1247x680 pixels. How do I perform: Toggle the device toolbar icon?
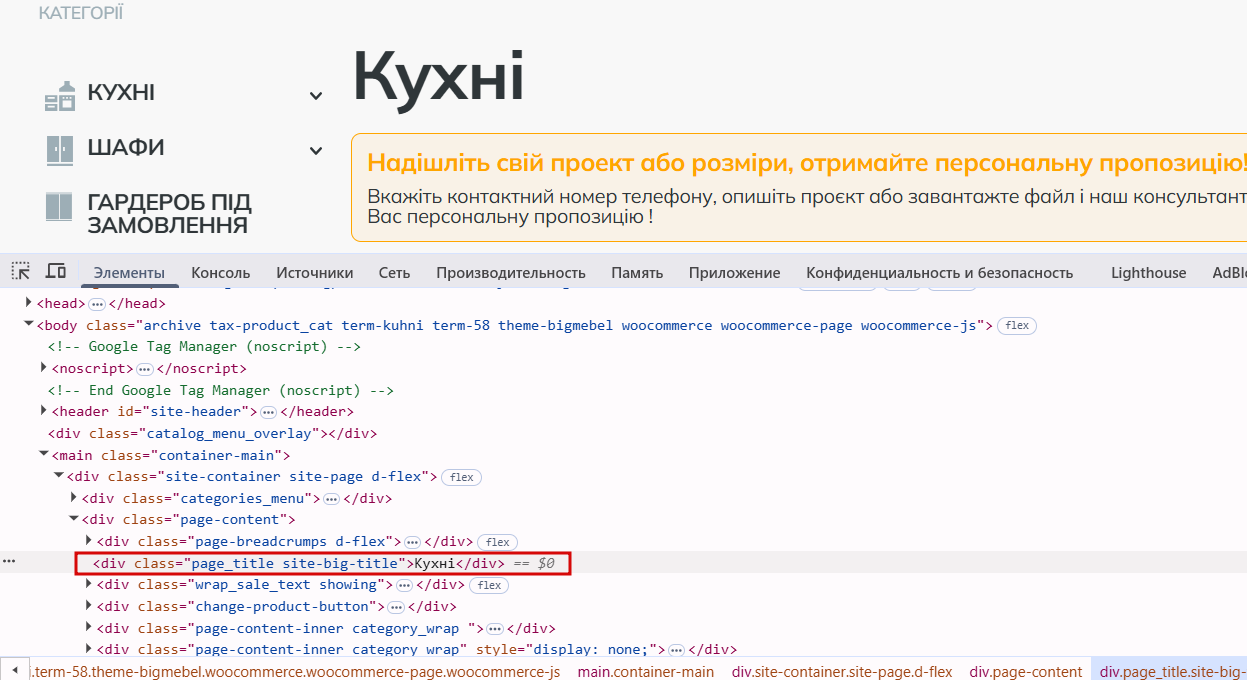(x=56, y=271)
